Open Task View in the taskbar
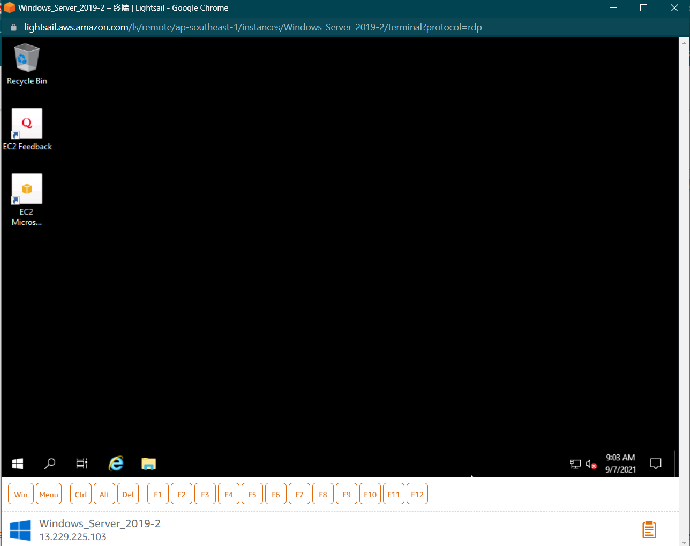The height and width of the screenshot is (546, 690). (x=82, y=464)
